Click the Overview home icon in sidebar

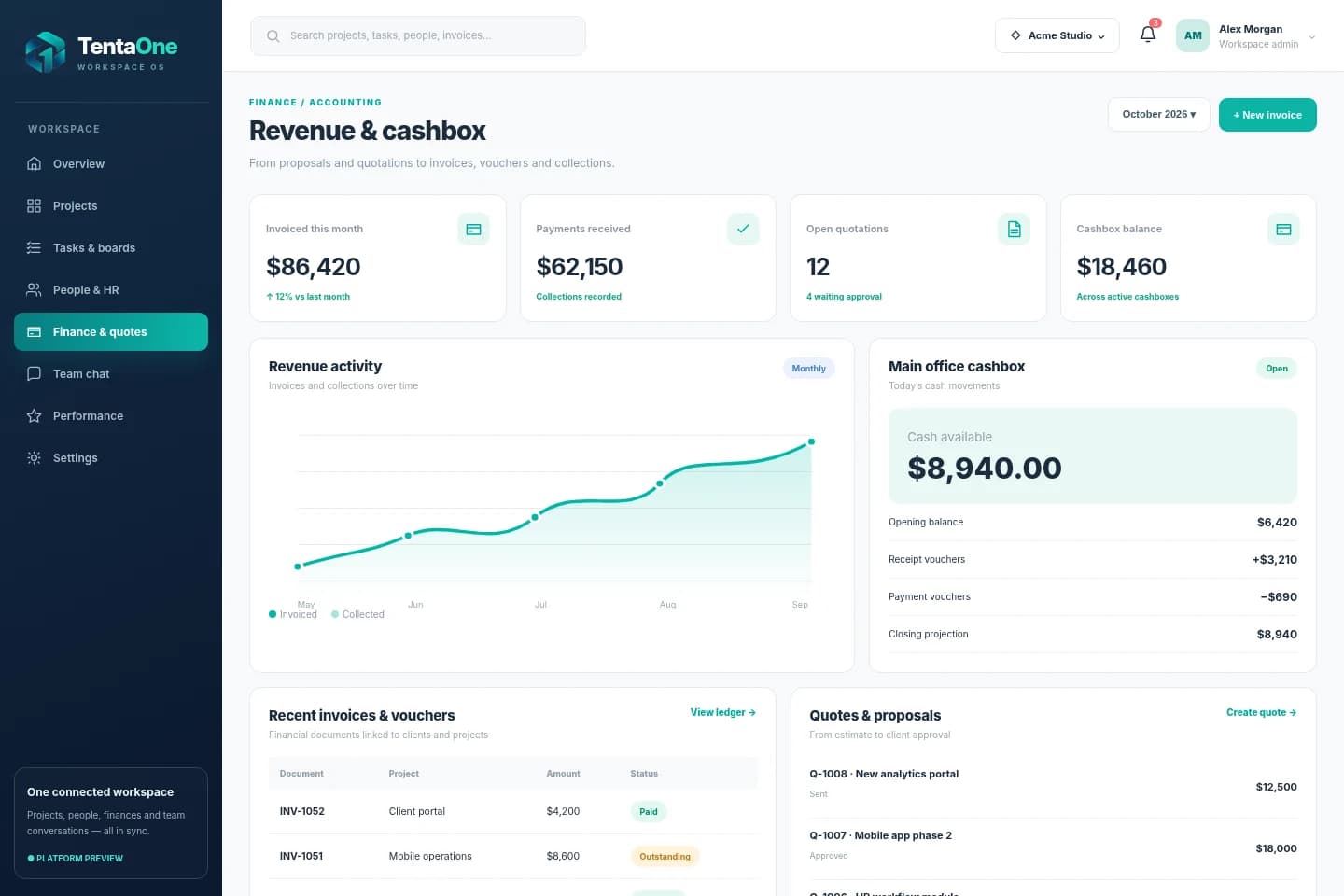35,163
